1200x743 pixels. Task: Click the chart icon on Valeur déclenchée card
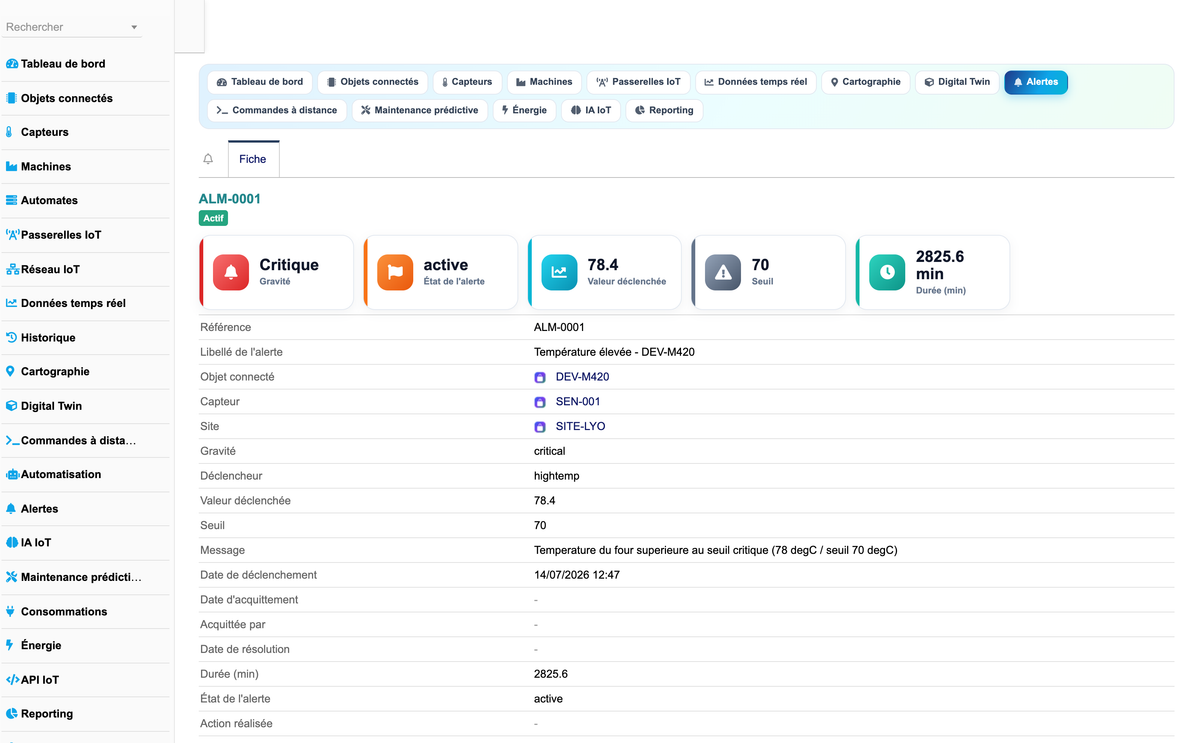click(x=559, y=272)
